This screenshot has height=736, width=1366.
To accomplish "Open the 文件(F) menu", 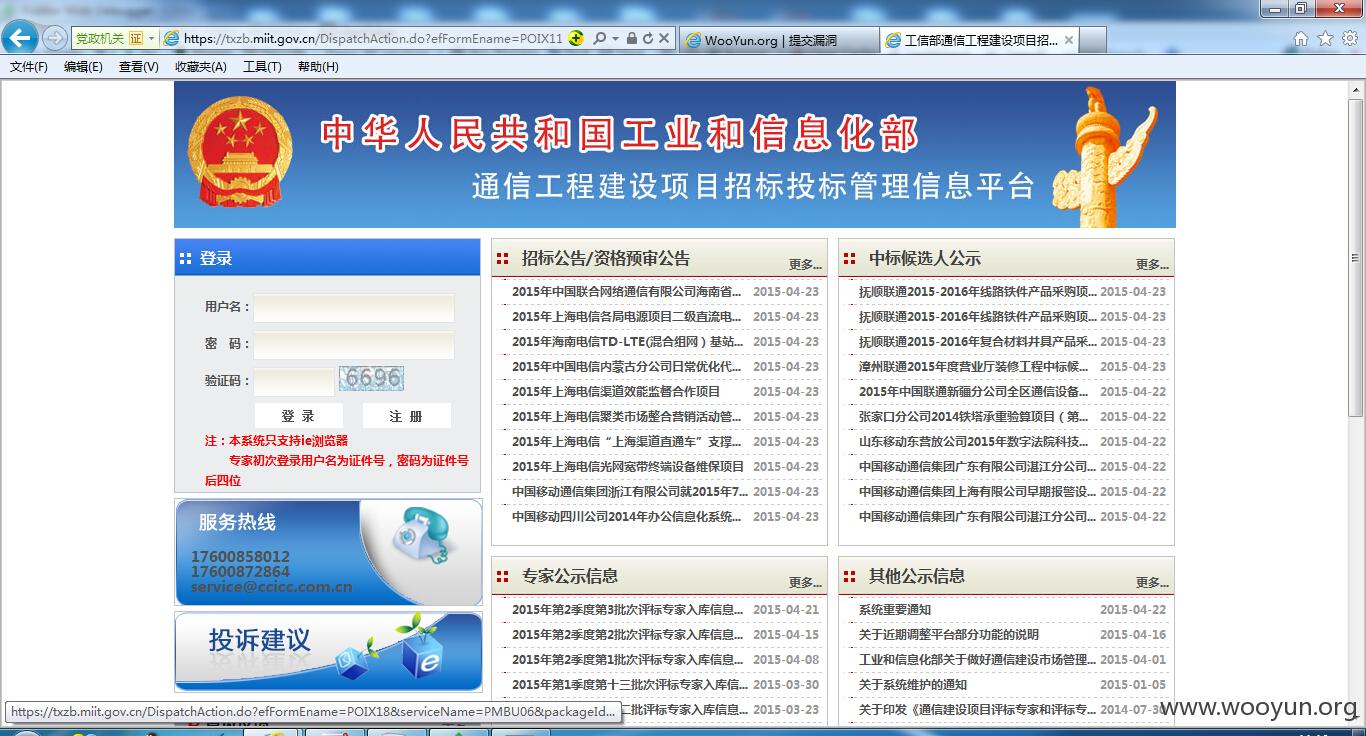I will click(x=29, y=67).
